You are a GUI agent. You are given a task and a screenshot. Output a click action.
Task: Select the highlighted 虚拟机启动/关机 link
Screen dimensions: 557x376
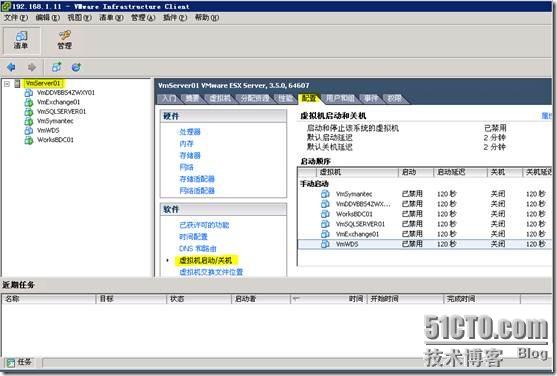coord(205,260)
